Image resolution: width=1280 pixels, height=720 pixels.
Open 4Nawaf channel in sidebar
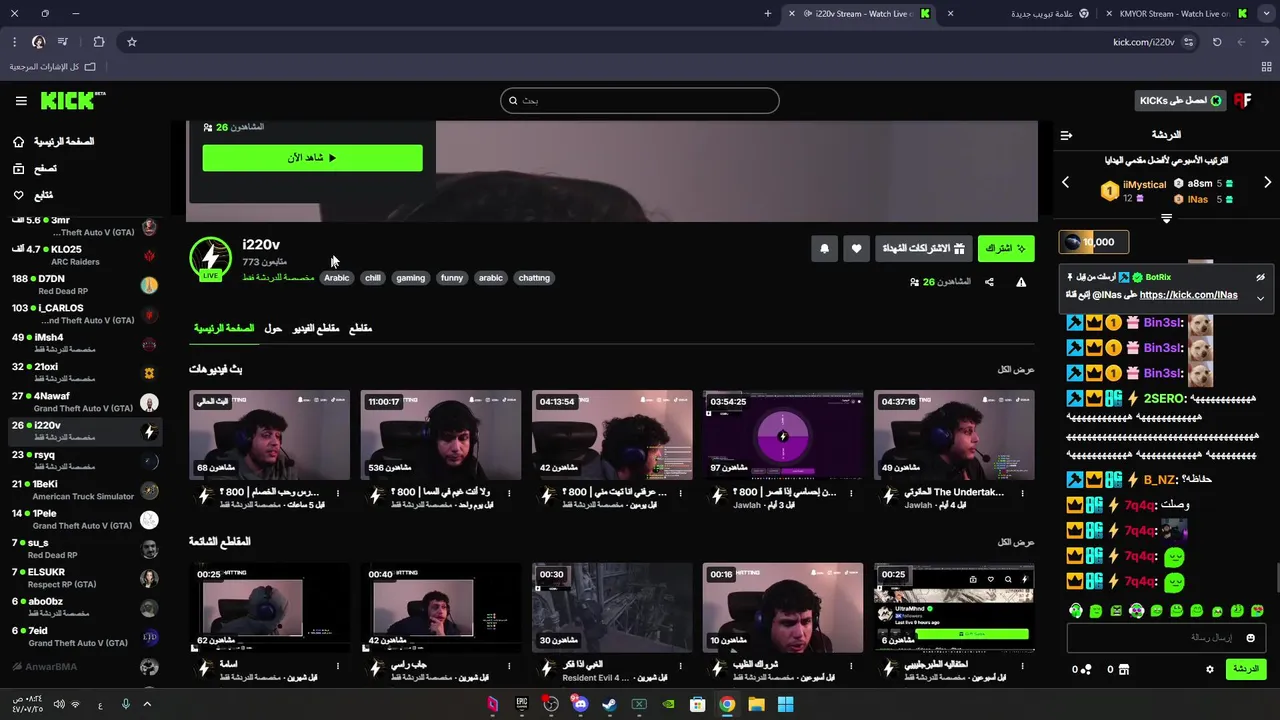click(84, 402)
